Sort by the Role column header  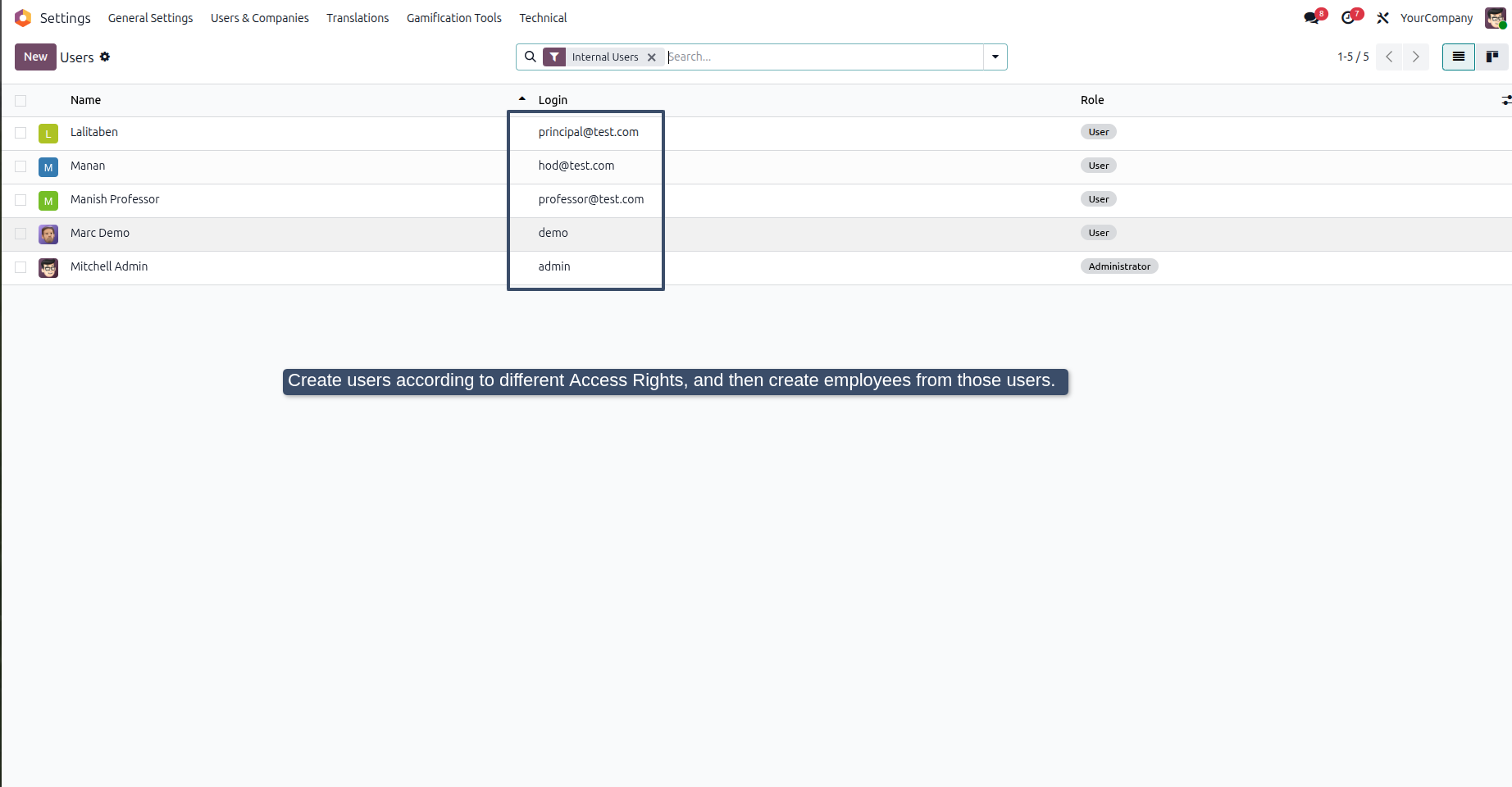[1092, 100]
